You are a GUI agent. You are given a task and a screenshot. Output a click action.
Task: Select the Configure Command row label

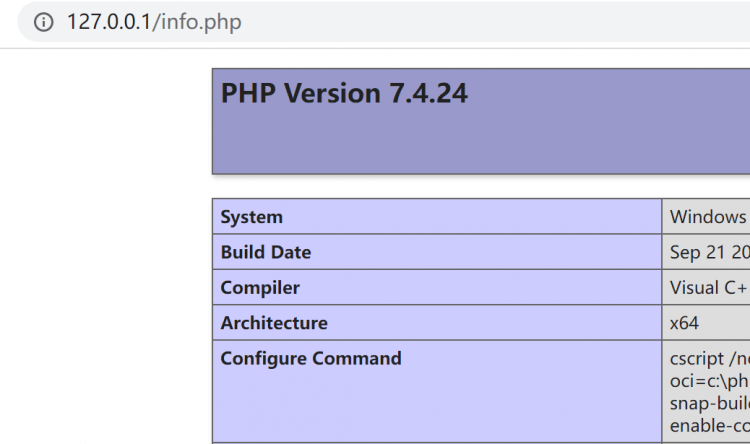pos(311,359)
